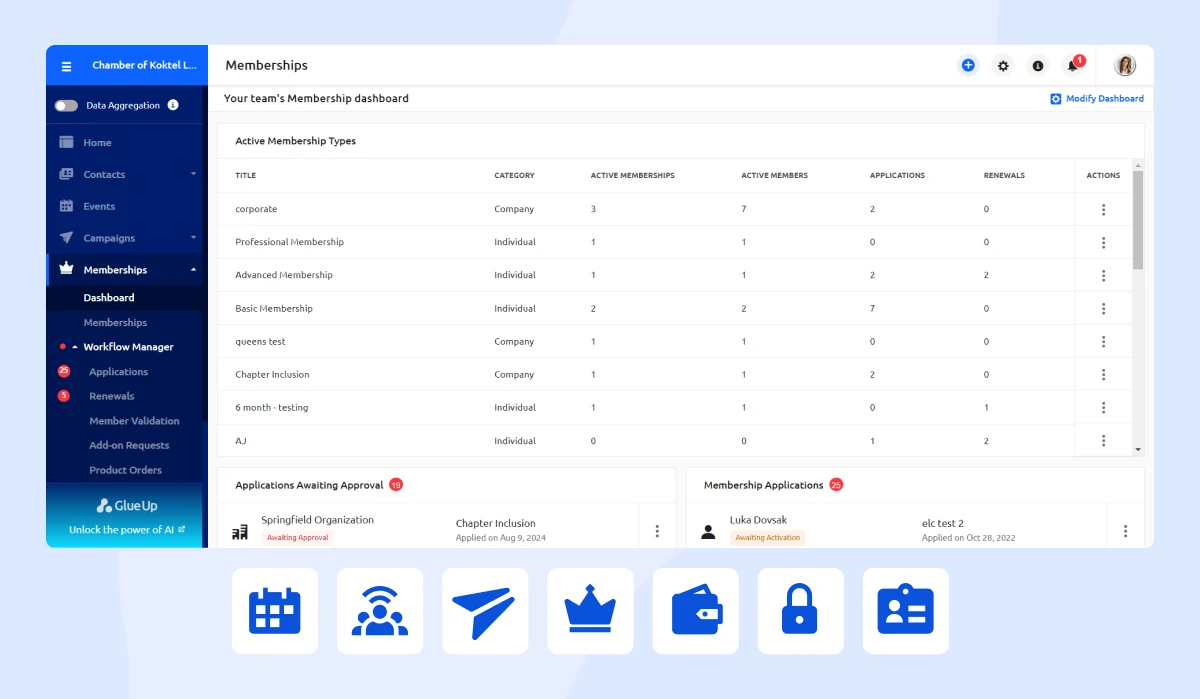Click the sidebar hamburger menu icon
The image size is (1200, 699).
66,66
